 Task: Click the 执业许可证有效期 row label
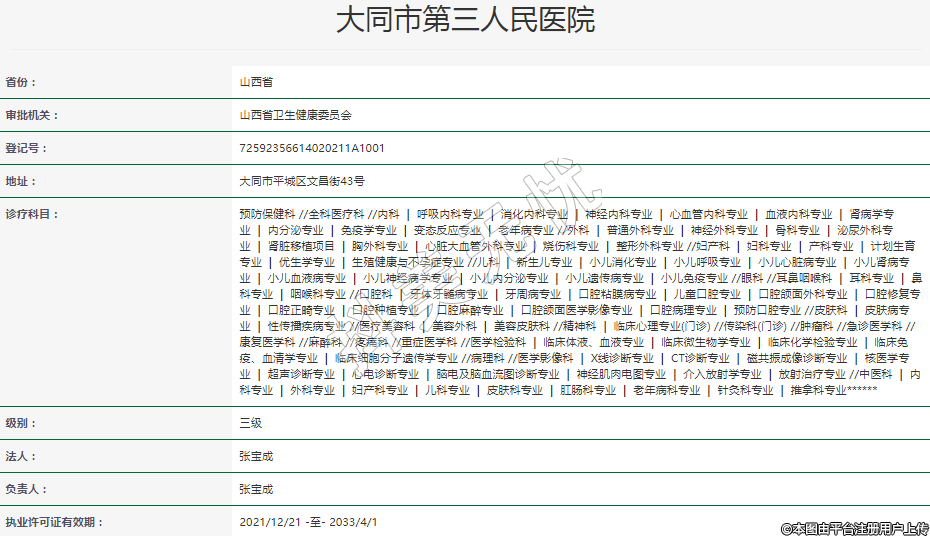(54, 522)
